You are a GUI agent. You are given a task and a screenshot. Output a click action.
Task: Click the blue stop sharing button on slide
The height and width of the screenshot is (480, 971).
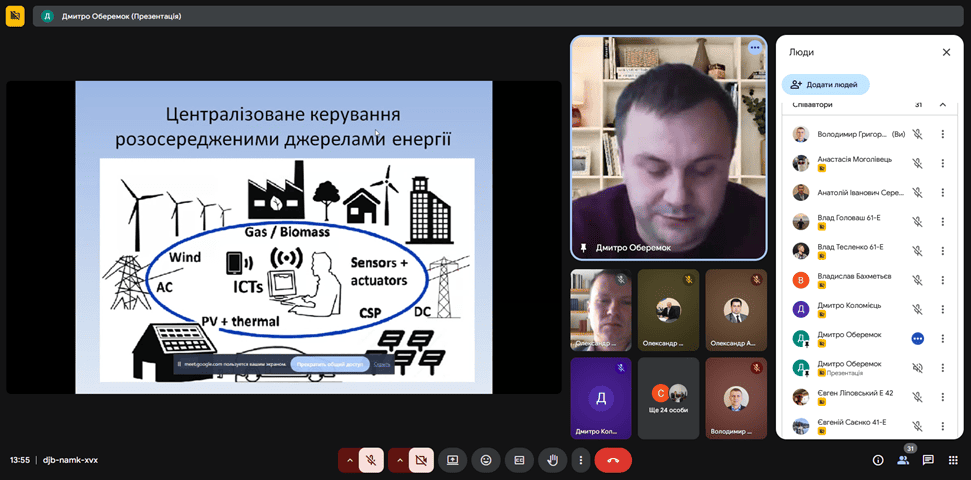(x=329, y=364)
